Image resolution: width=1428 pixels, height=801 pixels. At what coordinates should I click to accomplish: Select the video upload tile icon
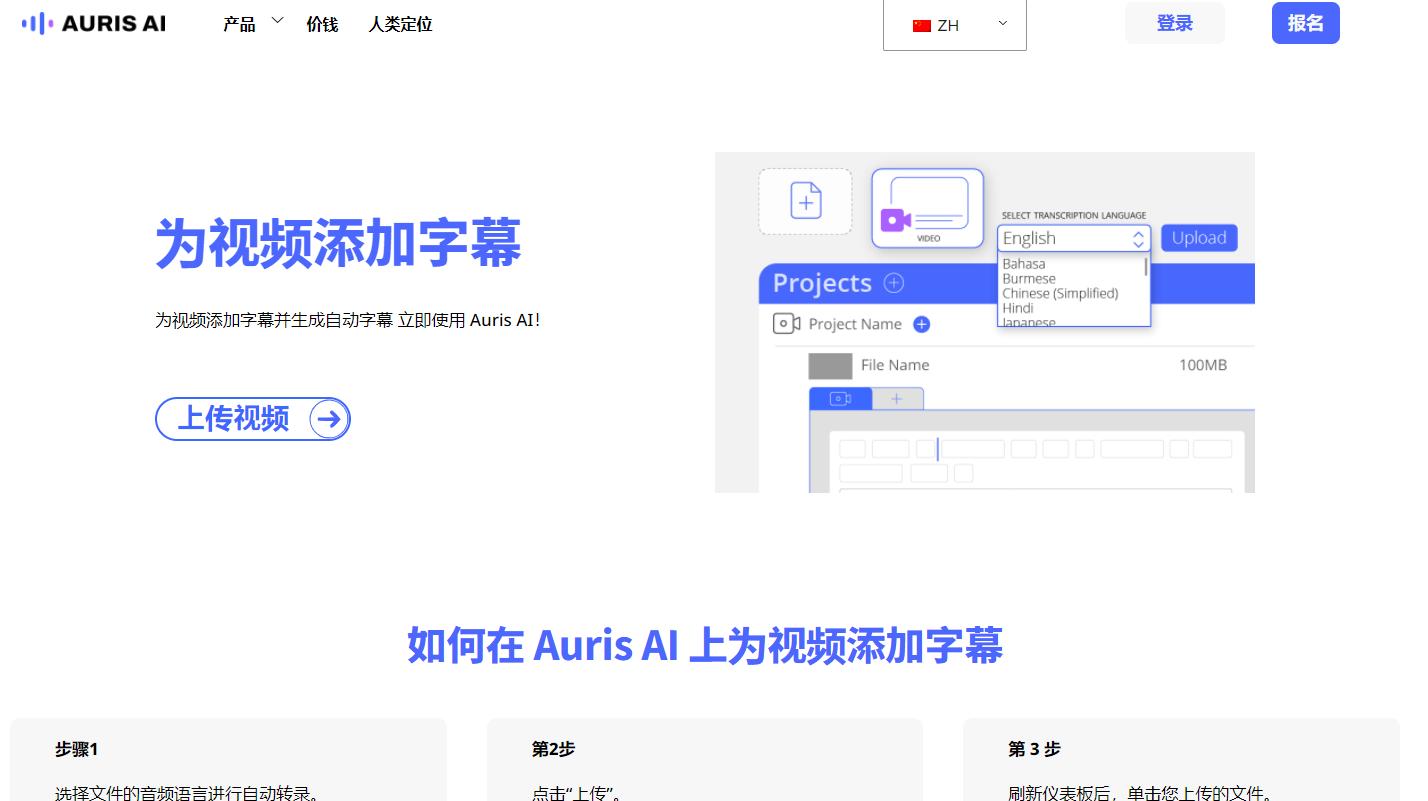926,207
